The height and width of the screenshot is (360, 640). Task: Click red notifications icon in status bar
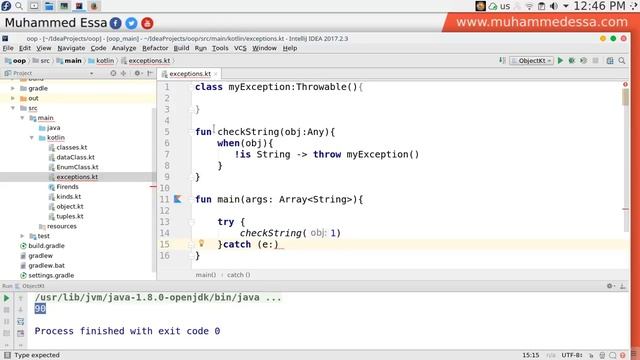click(623, 356)
